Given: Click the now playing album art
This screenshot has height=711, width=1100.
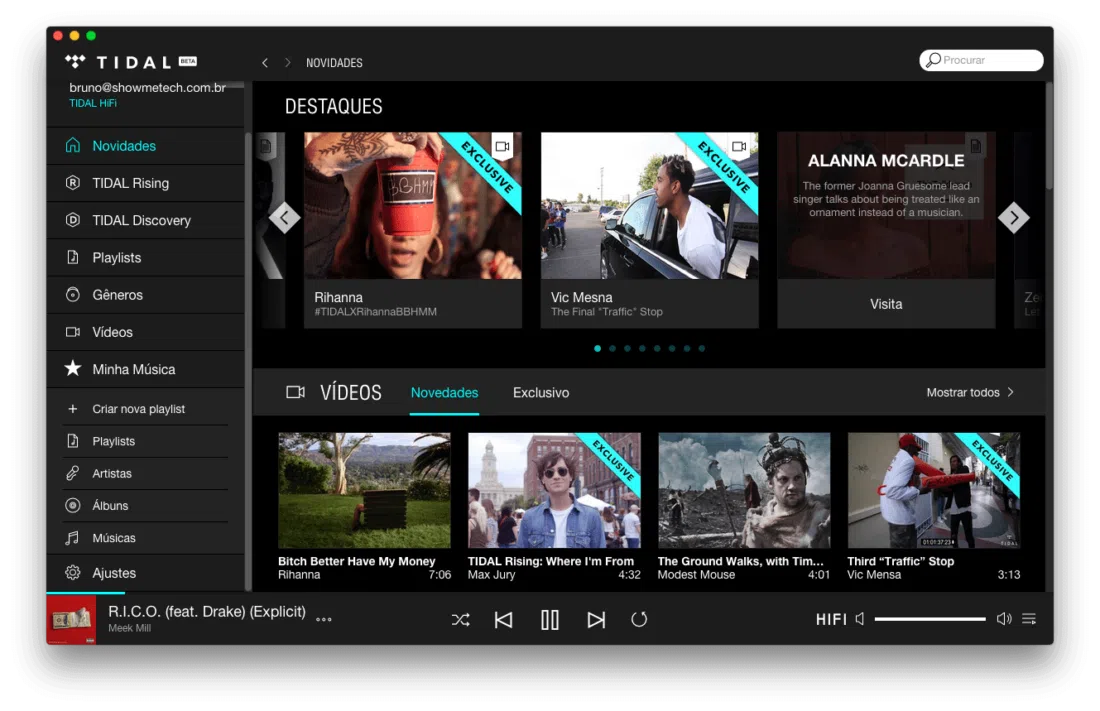Looking at the screenshot, I should click(72, 619).
